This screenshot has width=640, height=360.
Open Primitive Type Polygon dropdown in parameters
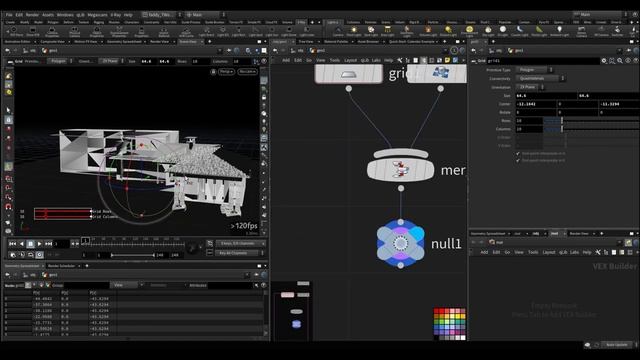[534, 70]
